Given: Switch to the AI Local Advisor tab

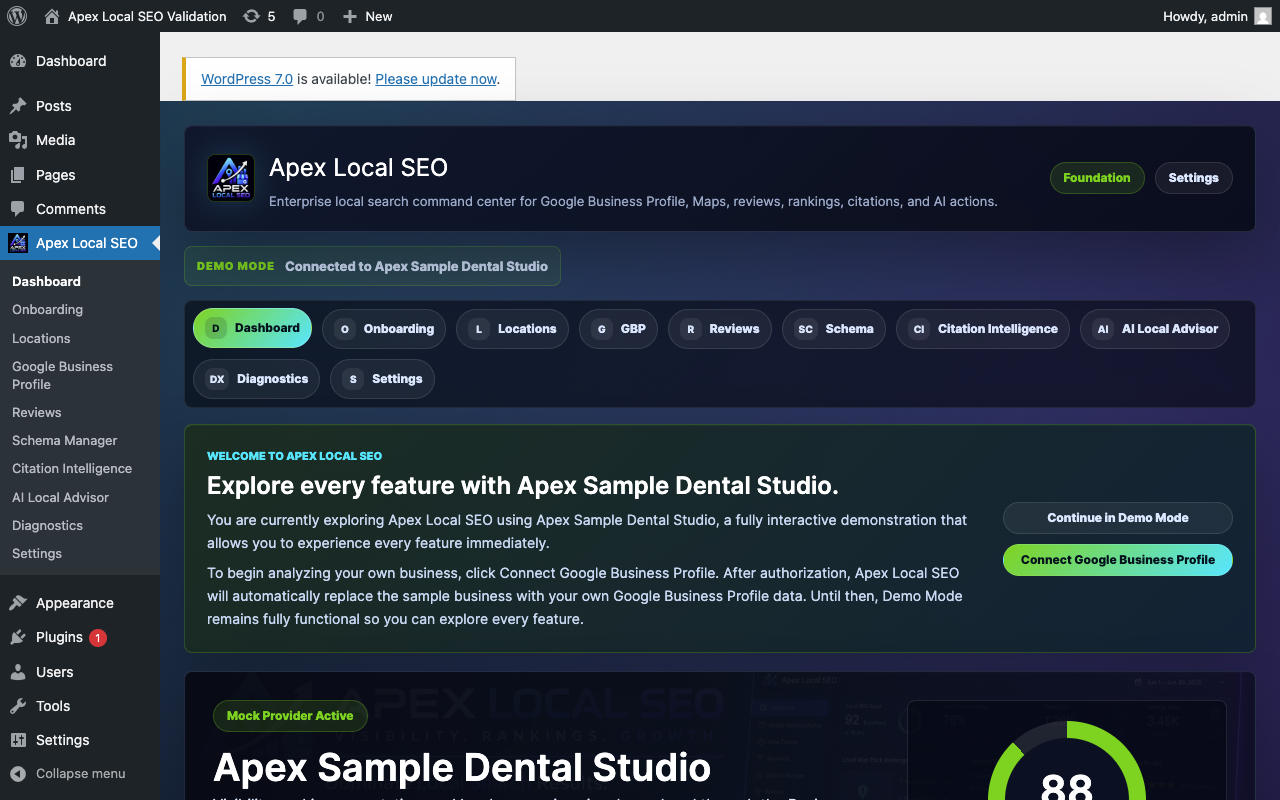Looking at the screenshot, I should coord(1155,329).
